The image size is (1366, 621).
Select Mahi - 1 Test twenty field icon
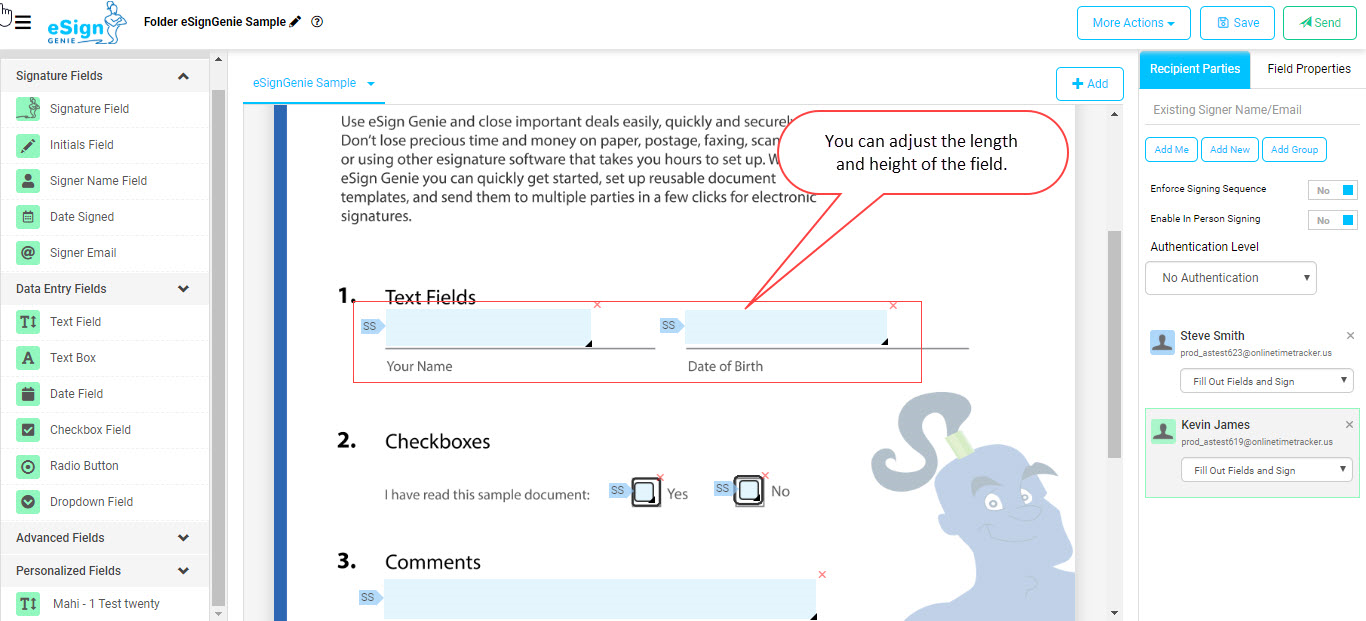tap(28, 604)
